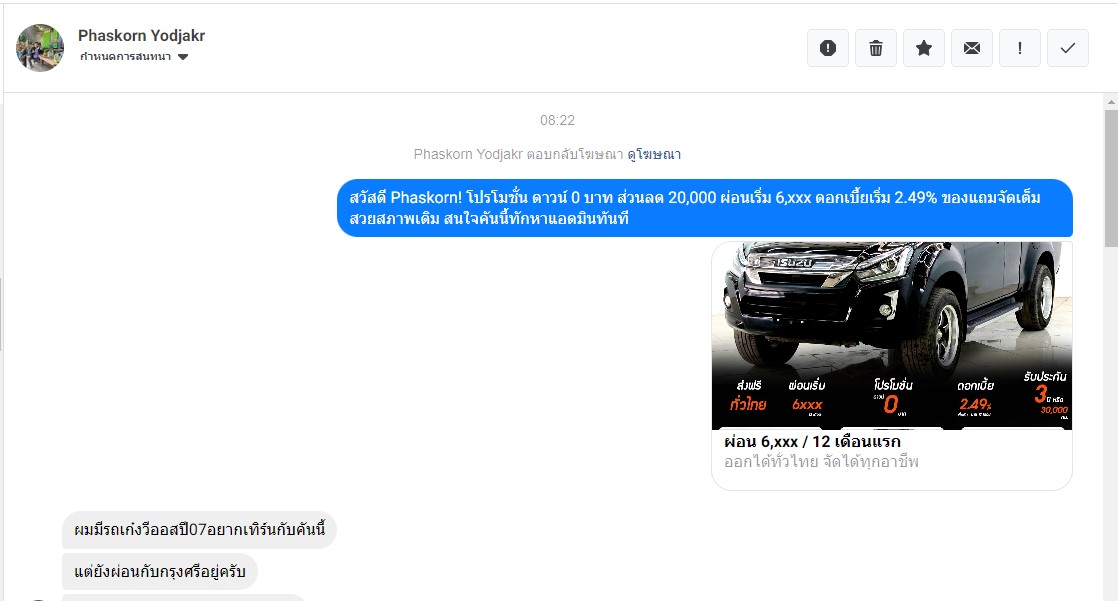The height and width of the screenshot is (601, 1118).
Task: Click the scrollbar up arrow
Action: point(1111,102)
